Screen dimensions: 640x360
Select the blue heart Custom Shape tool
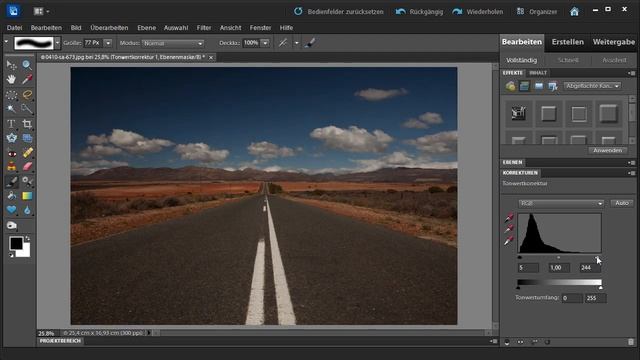point(11,210)
